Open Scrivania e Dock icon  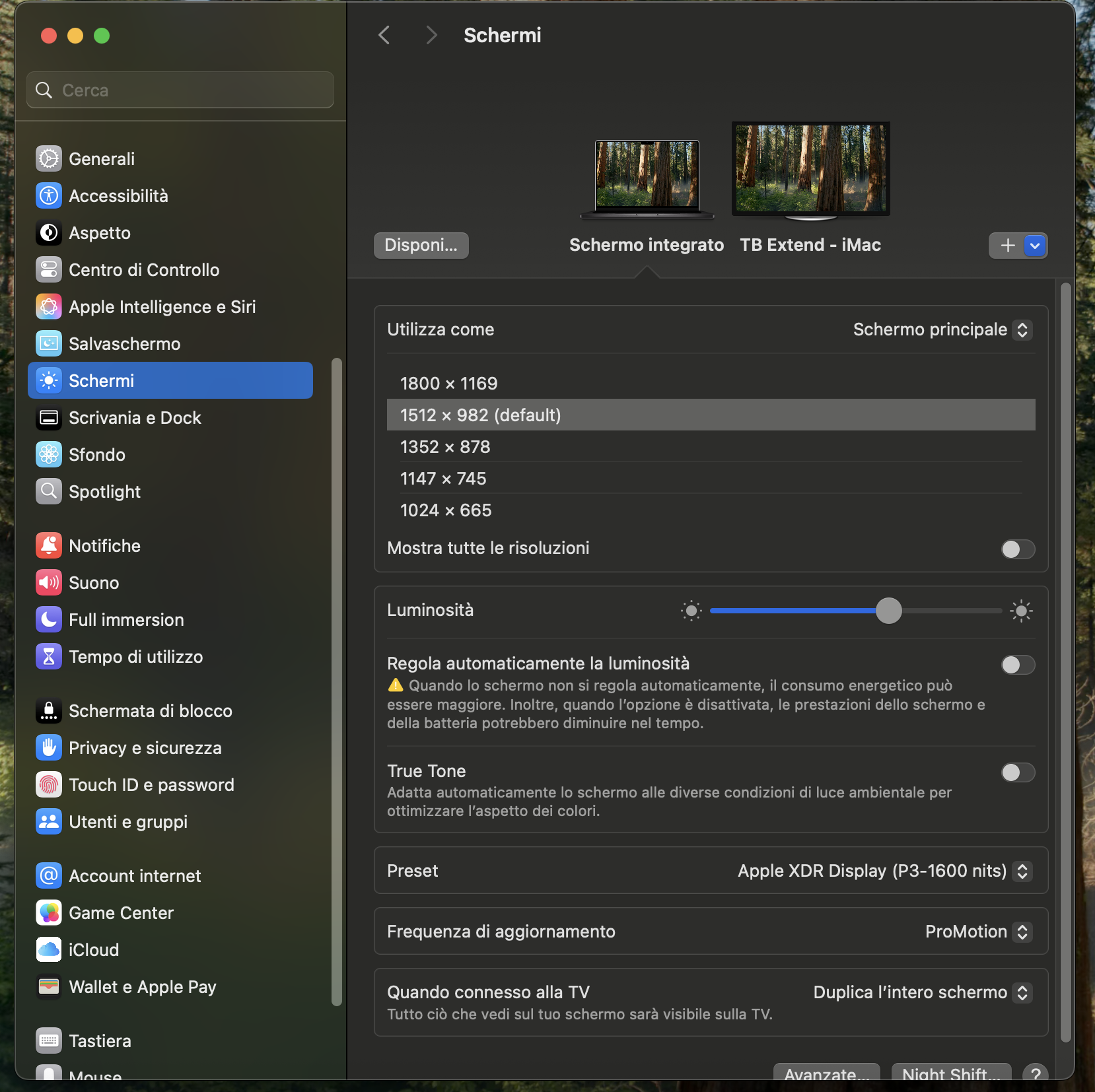tap(49, 417)
